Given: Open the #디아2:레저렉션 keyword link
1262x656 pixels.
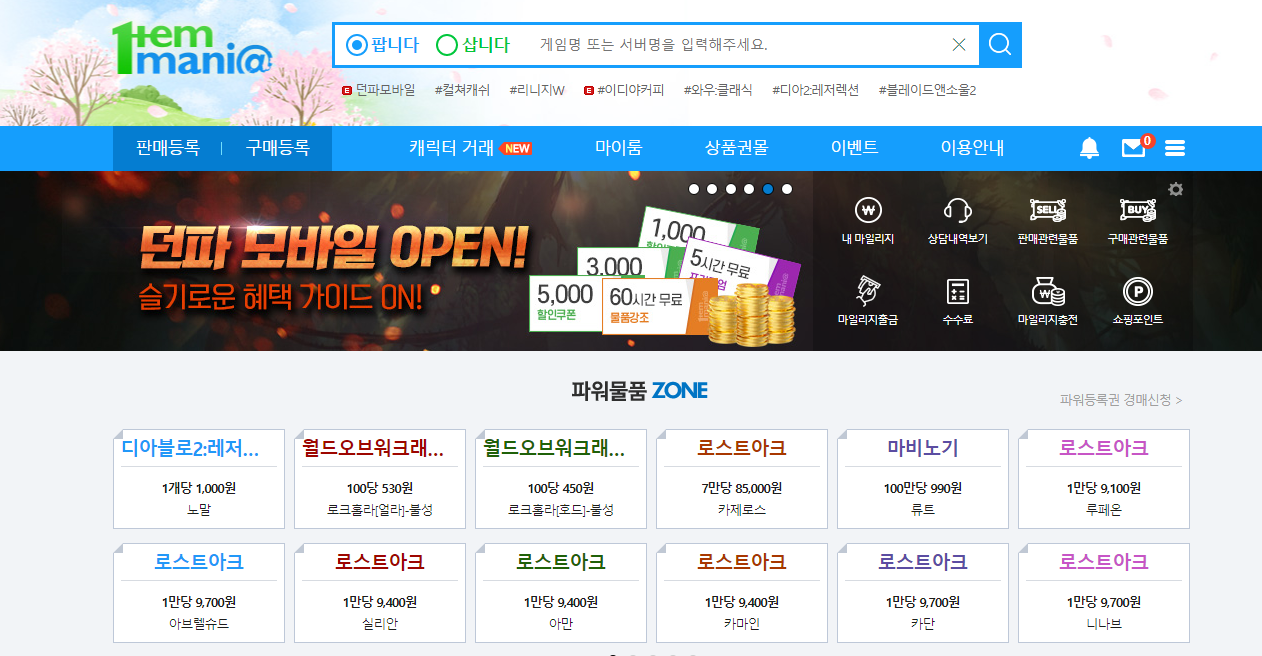Looking at the screenshot, I should (815, 90).
